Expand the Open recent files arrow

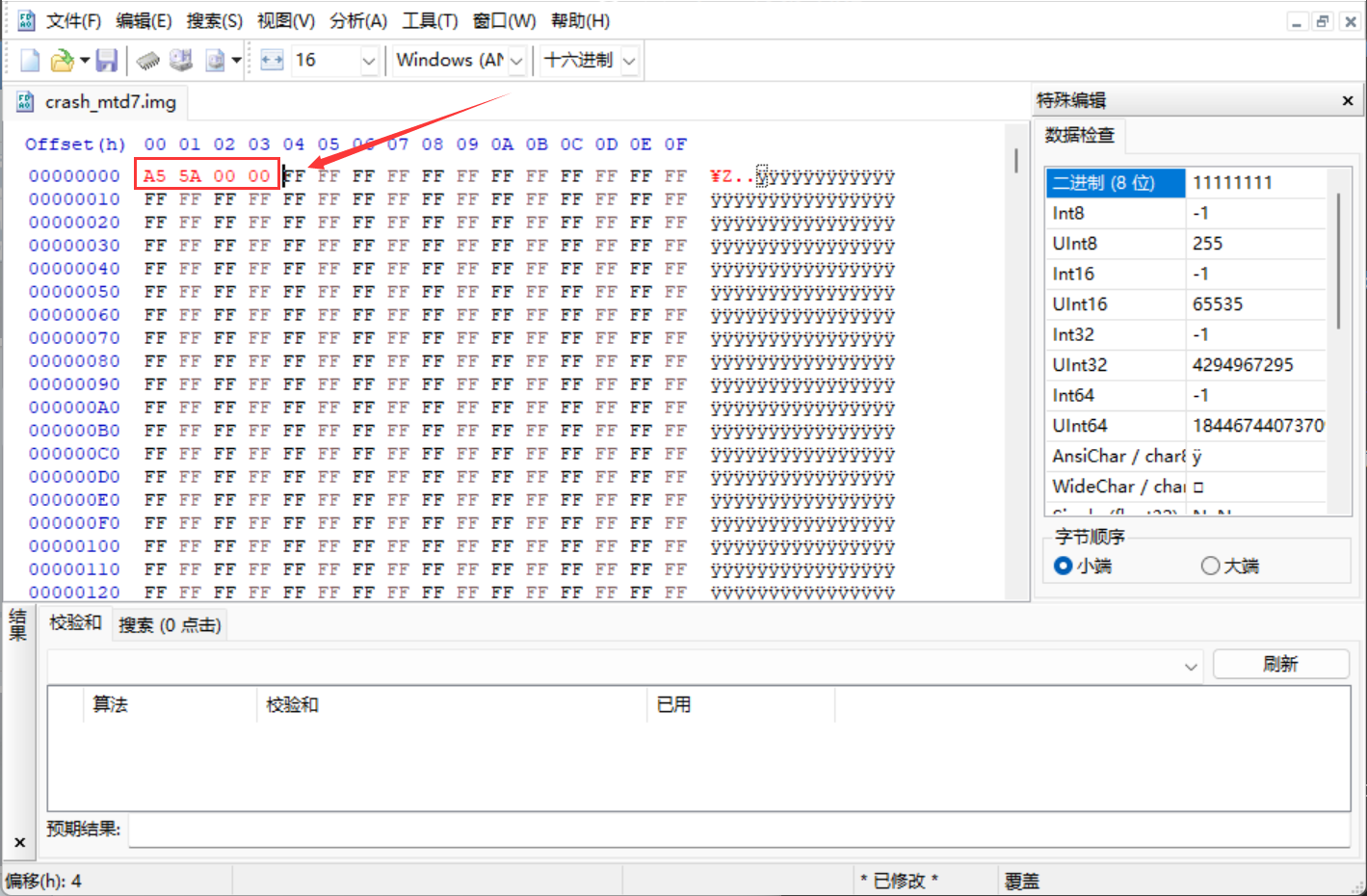pyautogui.click(x=85, y=61)
